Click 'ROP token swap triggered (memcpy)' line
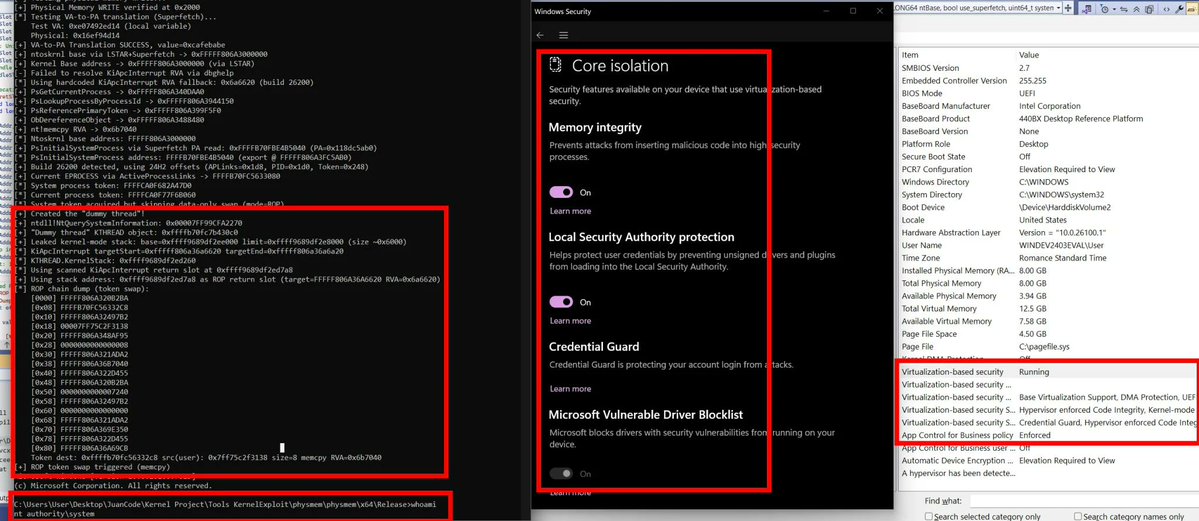The height and width of the screenshot is (521, 1199). coord(92,467)
